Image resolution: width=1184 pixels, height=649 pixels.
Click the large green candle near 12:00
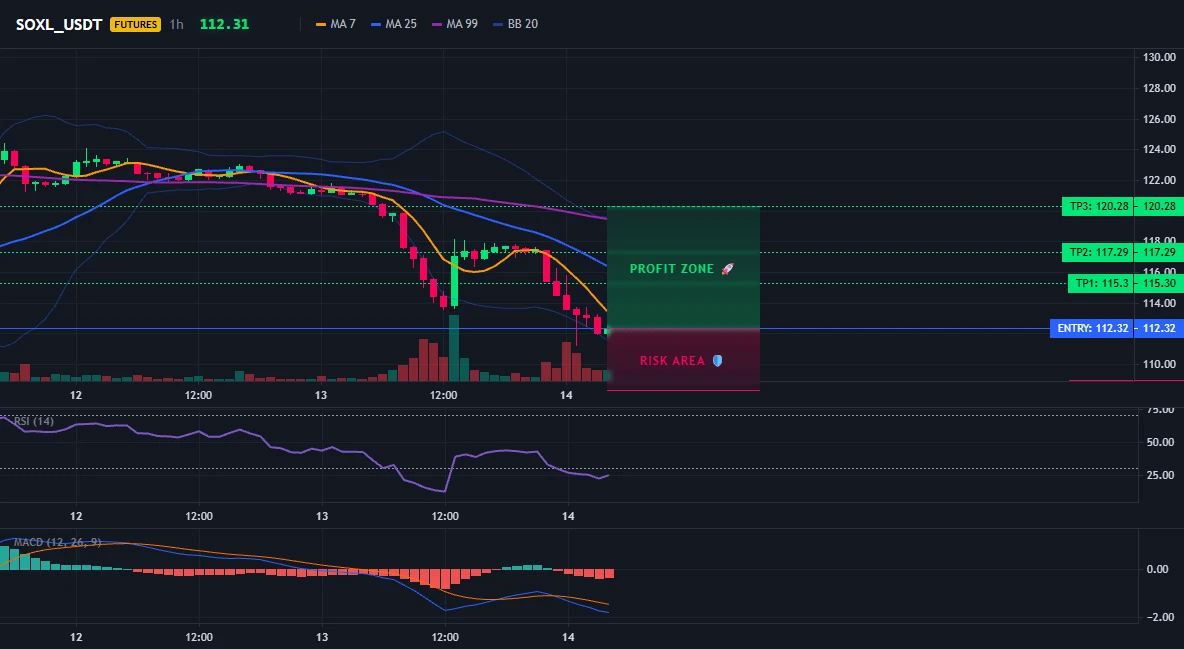click(455, 280)
